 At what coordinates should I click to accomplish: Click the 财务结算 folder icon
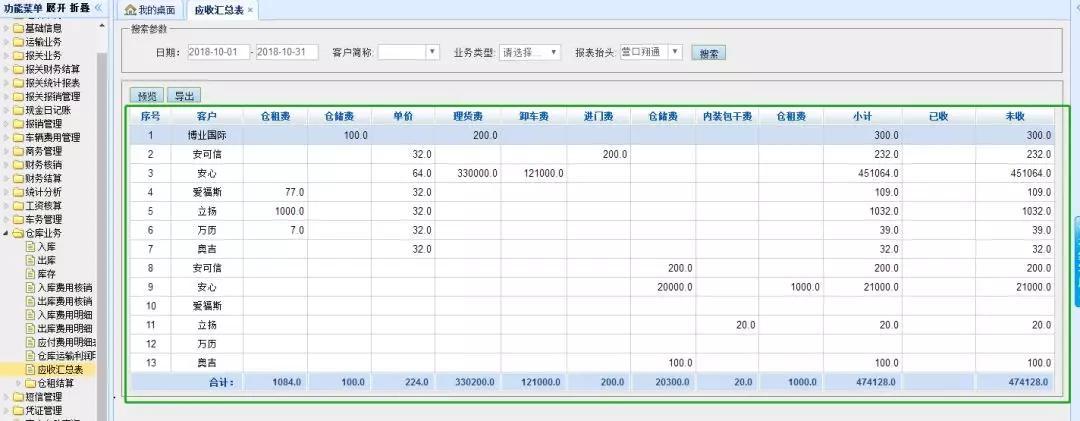(x=18, y=178)
